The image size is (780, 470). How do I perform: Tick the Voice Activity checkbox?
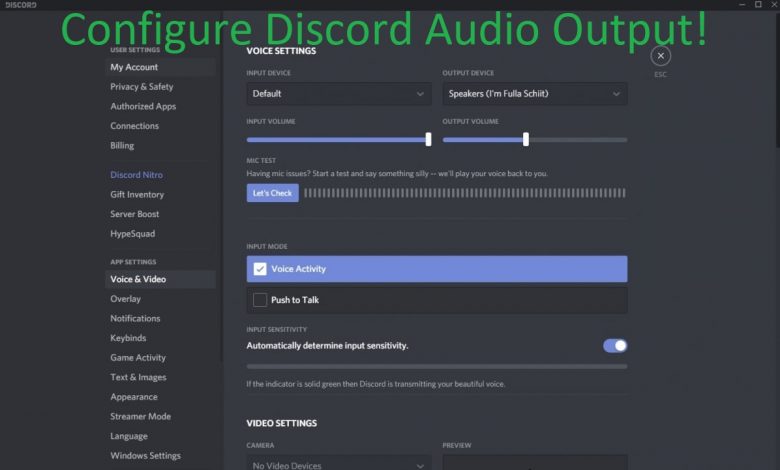click(260, 269)
